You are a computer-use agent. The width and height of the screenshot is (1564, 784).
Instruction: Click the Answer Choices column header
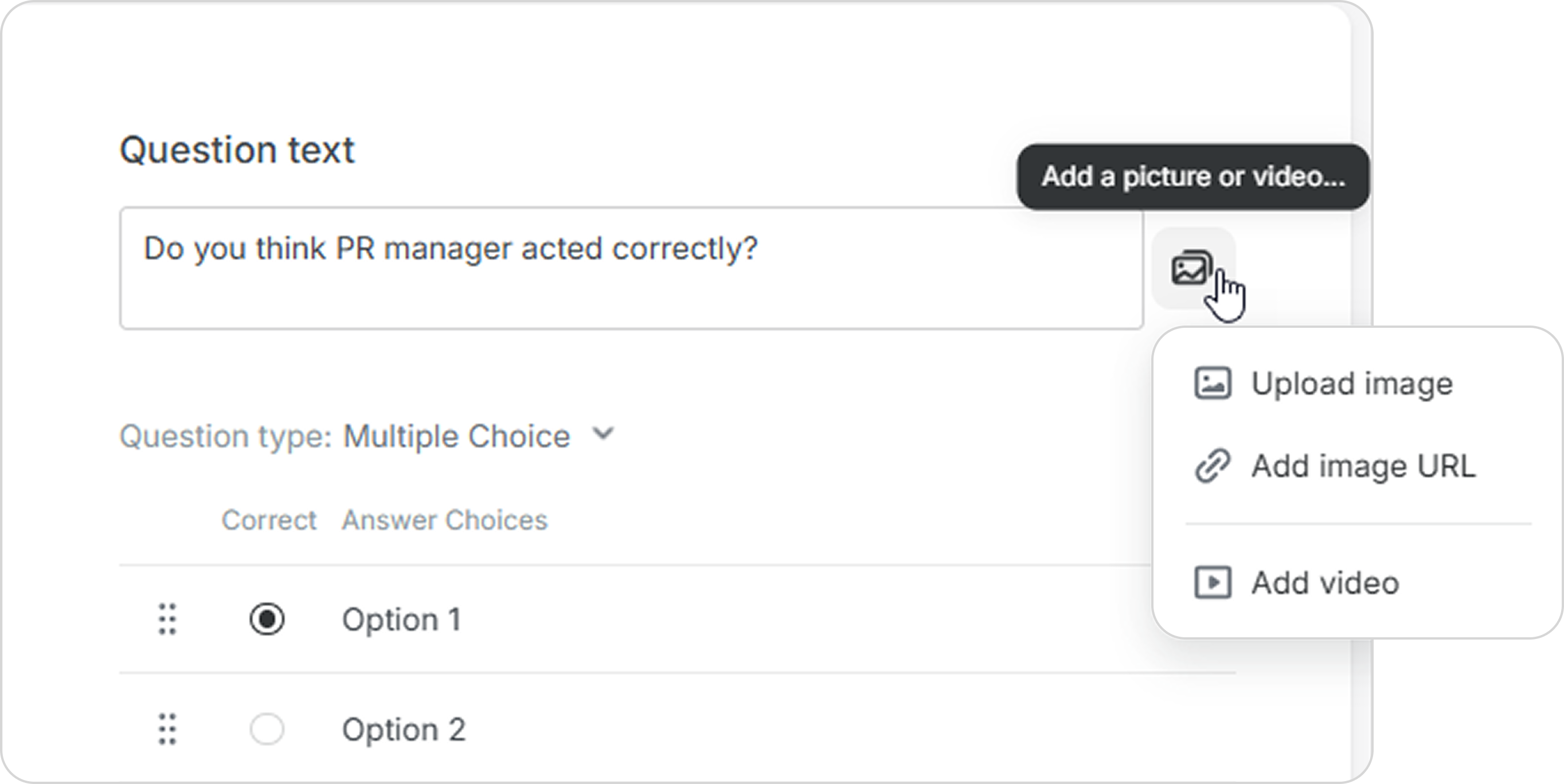click(x=444, y=520)
